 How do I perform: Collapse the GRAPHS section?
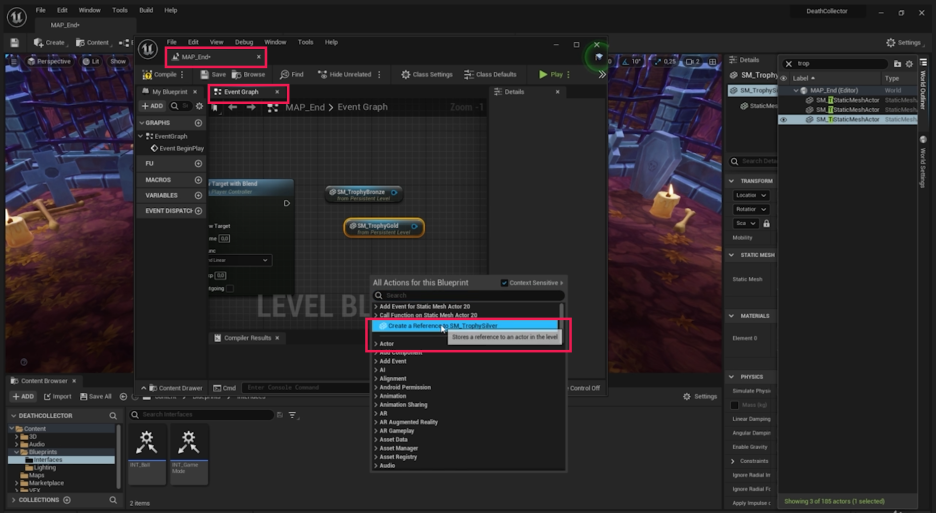pos(142,122)
